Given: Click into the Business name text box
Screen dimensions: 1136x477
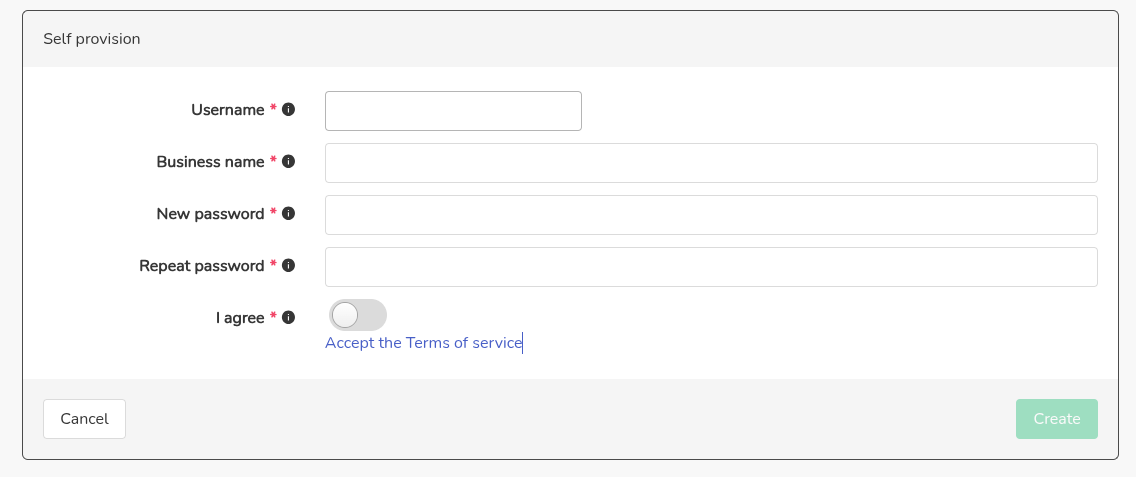Looking at the screenshot, I should (711, 163).
